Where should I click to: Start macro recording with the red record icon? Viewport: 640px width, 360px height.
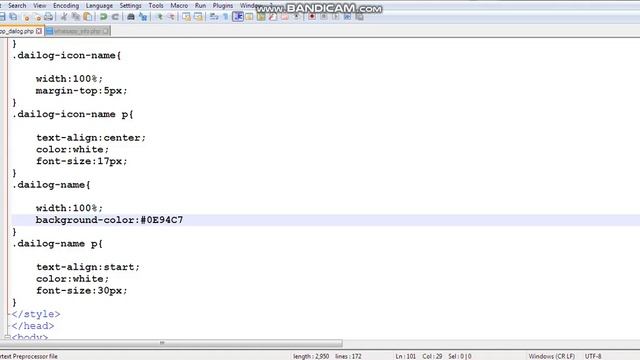click(x=312, y=17)
